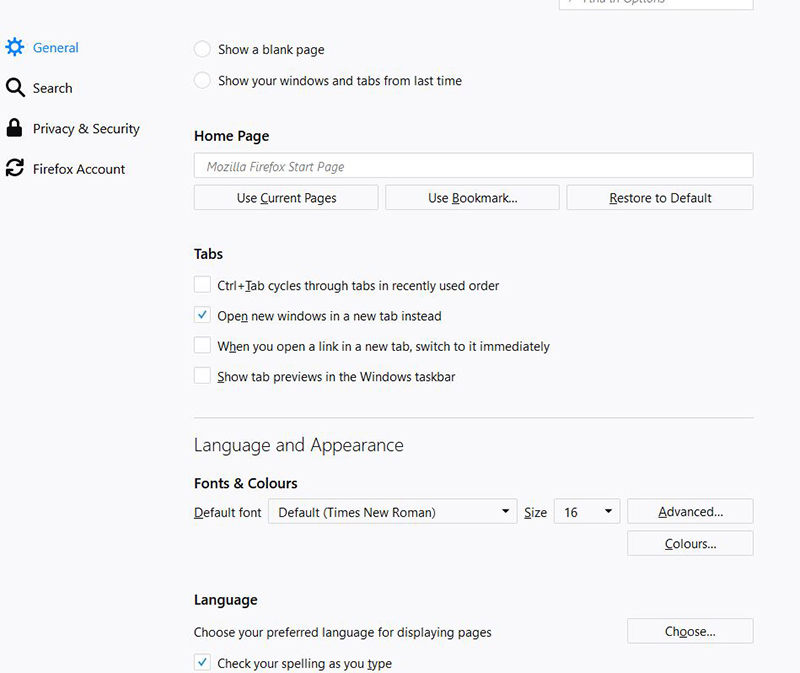Uncheck 'Open new windows in a new tab instead'
The width and height of the screenshot is (800, 673).
coord(202,315)
